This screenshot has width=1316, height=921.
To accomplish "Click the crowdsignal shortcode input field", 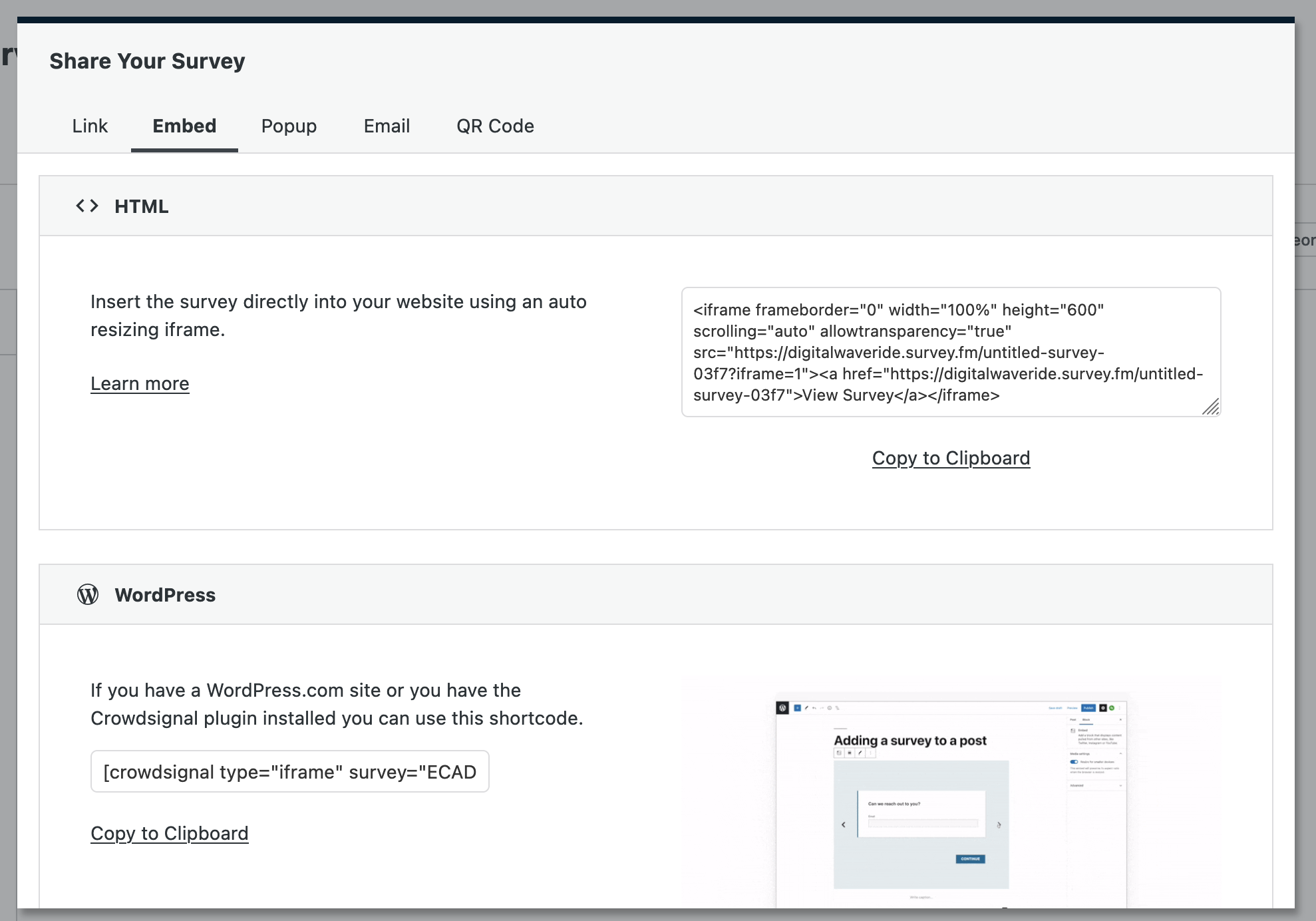I will pyautogui.click(x=289, y=771).
